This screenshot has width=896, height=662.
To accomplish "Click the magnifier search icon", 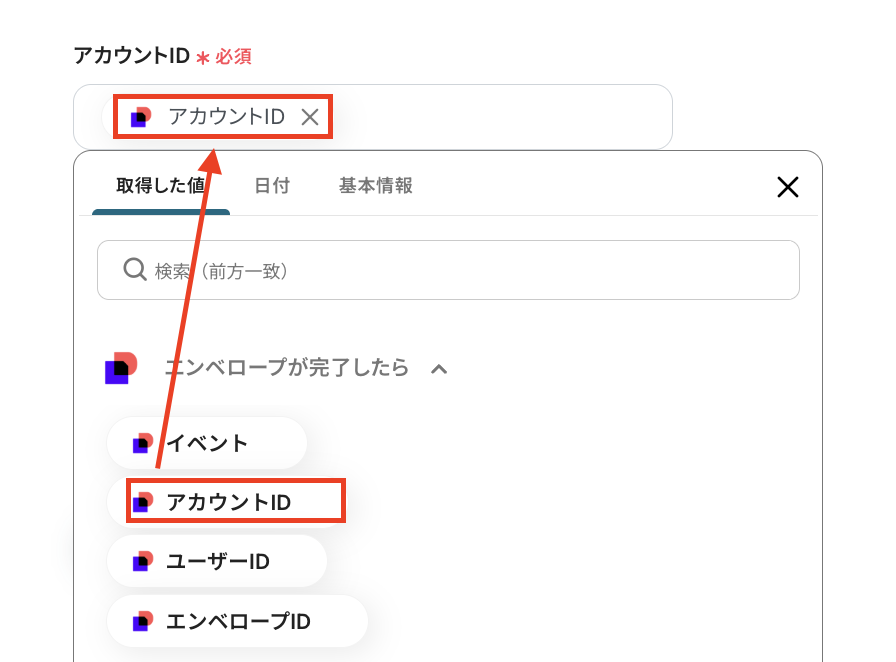I will 135,270.
